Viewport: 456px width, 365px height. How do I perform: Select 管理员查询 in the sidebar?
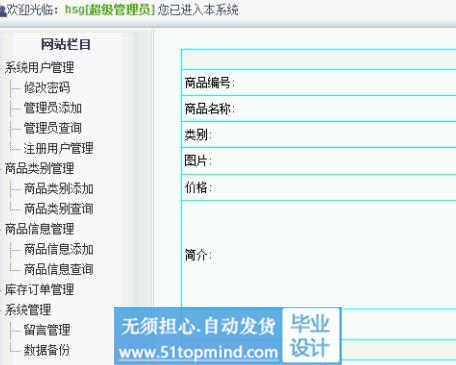click(x=53, y=128)
